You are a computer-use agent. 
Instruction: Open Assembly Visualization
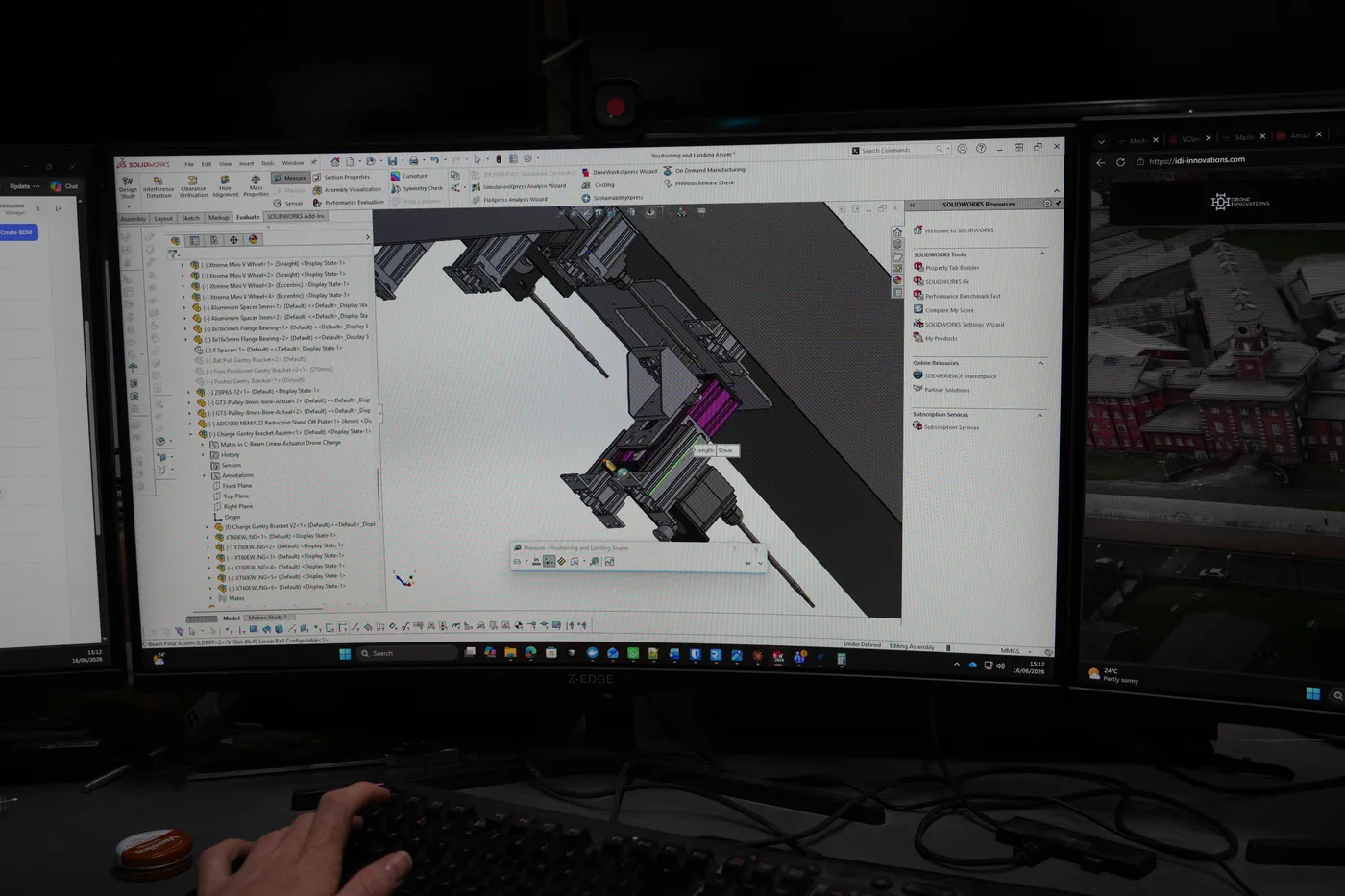click(x=347, y=189)
